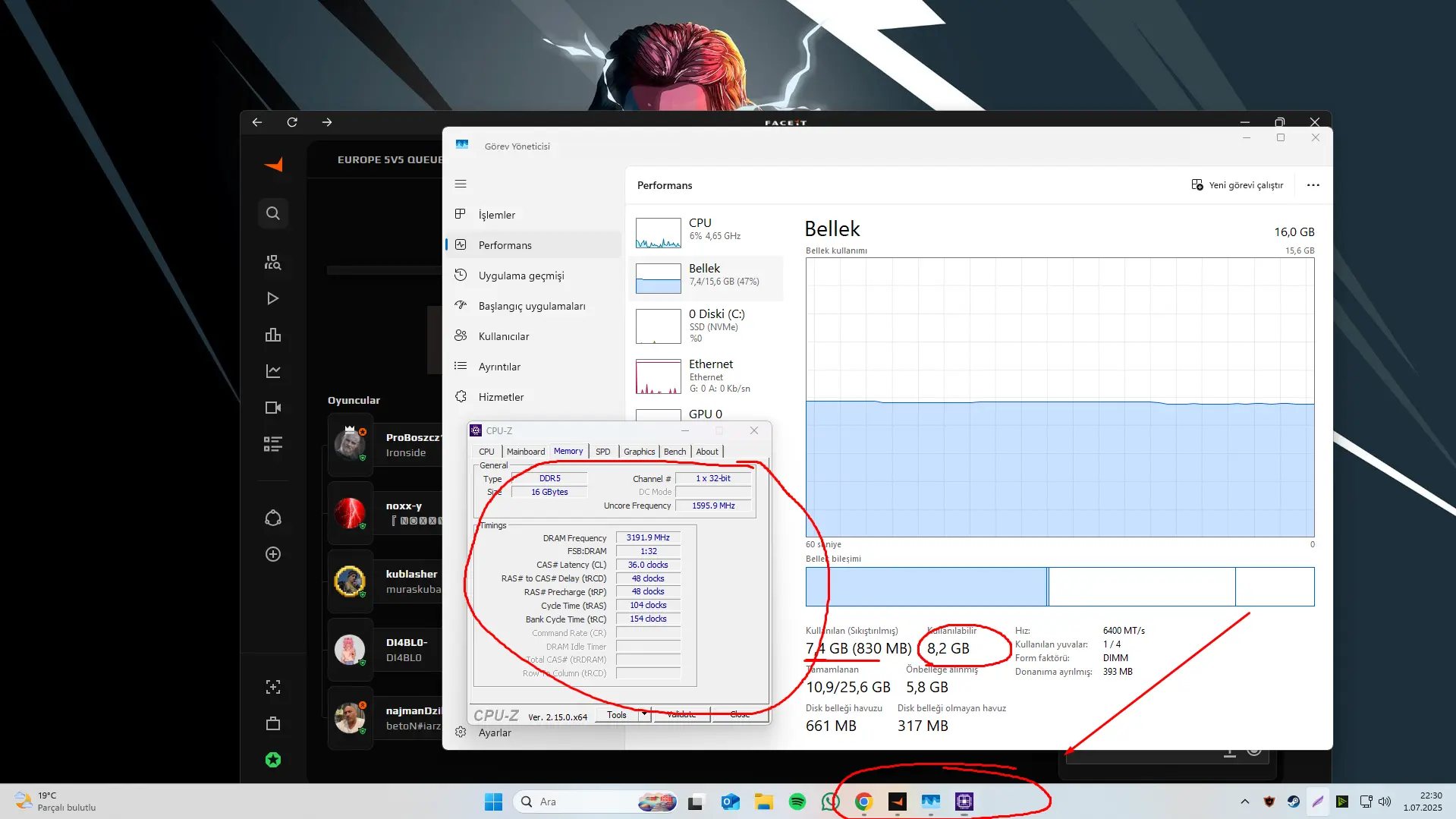Switch to the Bench tab in CPU-Z
Image resolution: width=1456 pixels, height=819 pixels.
click(675, 452)
